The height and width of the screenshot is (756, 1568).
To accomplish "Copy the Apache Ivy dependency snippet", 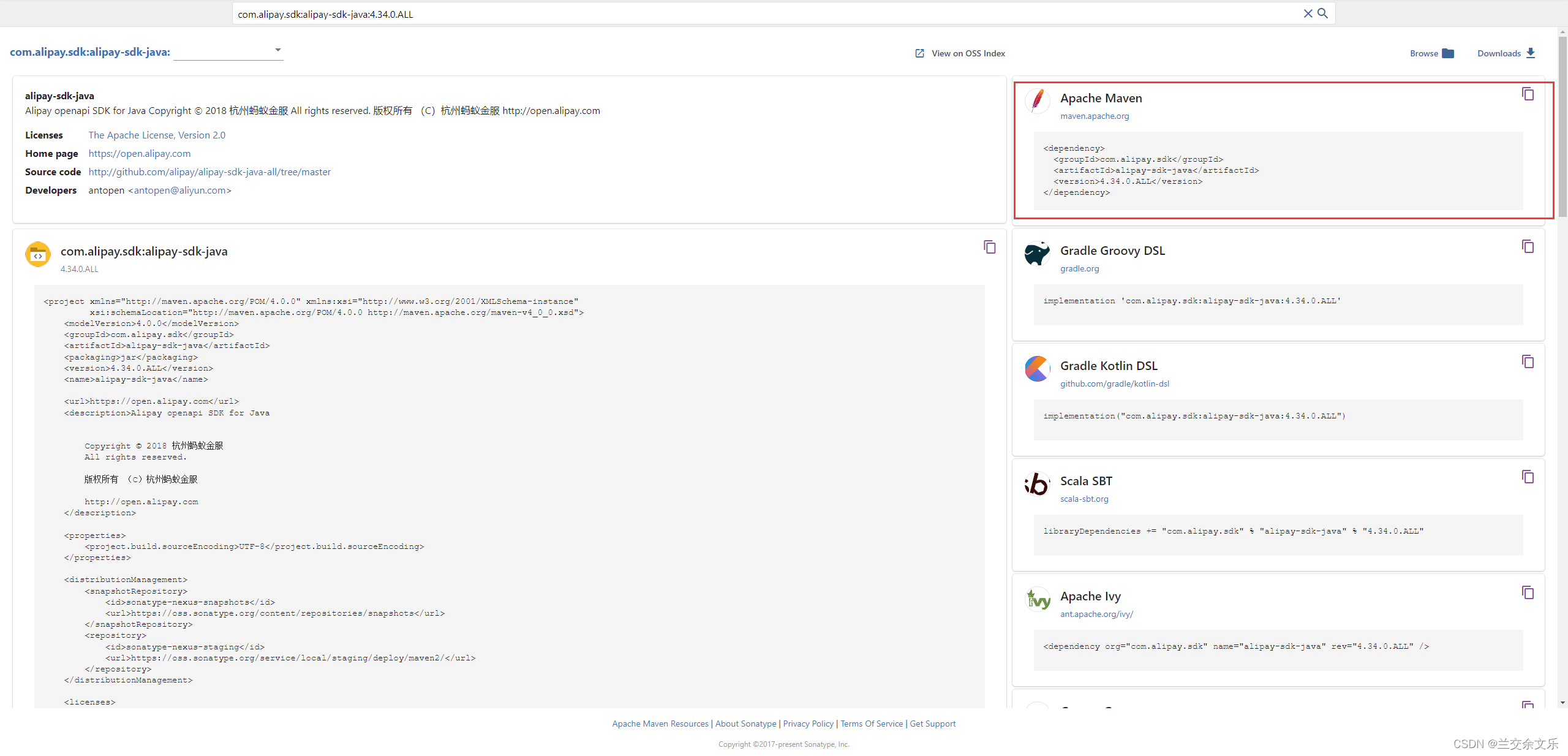I will pyautogui.click(x=1528, y=592).
